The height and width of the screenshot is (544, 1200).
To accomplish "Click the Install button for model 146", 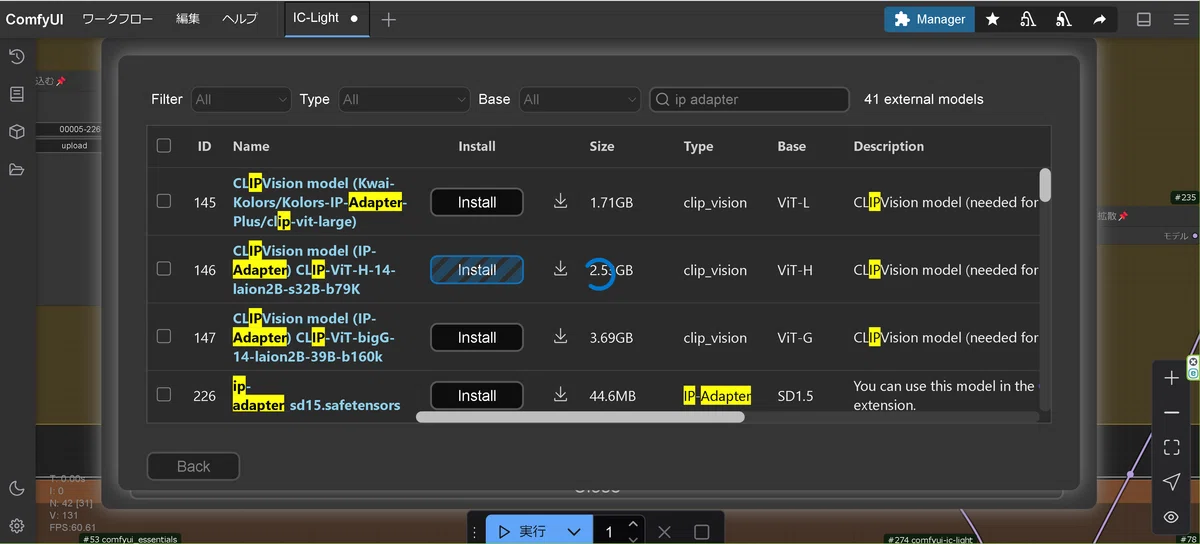I will click(x=477, y=270).
